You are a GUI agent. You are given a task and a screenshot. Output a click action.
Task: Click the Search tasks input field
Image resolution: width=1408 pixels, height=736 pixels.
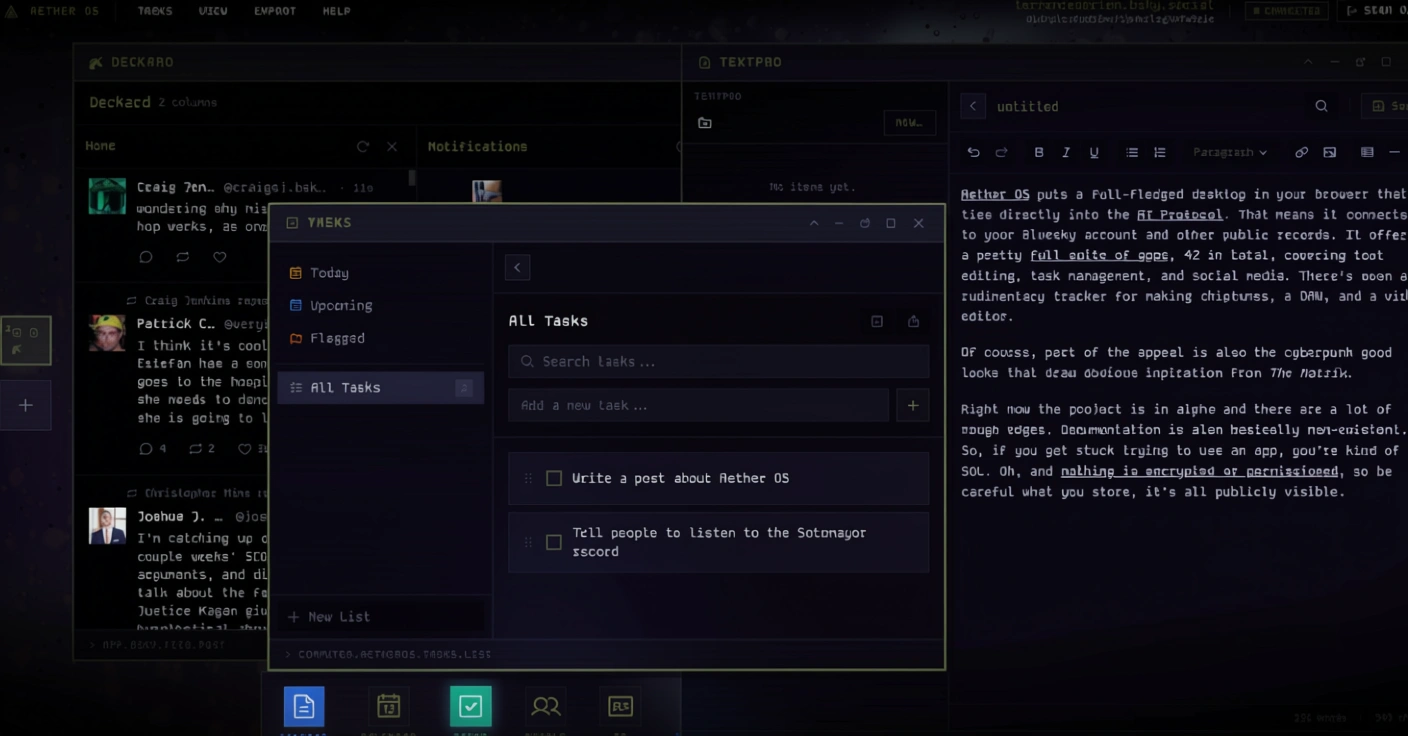(x=718, y=362)
